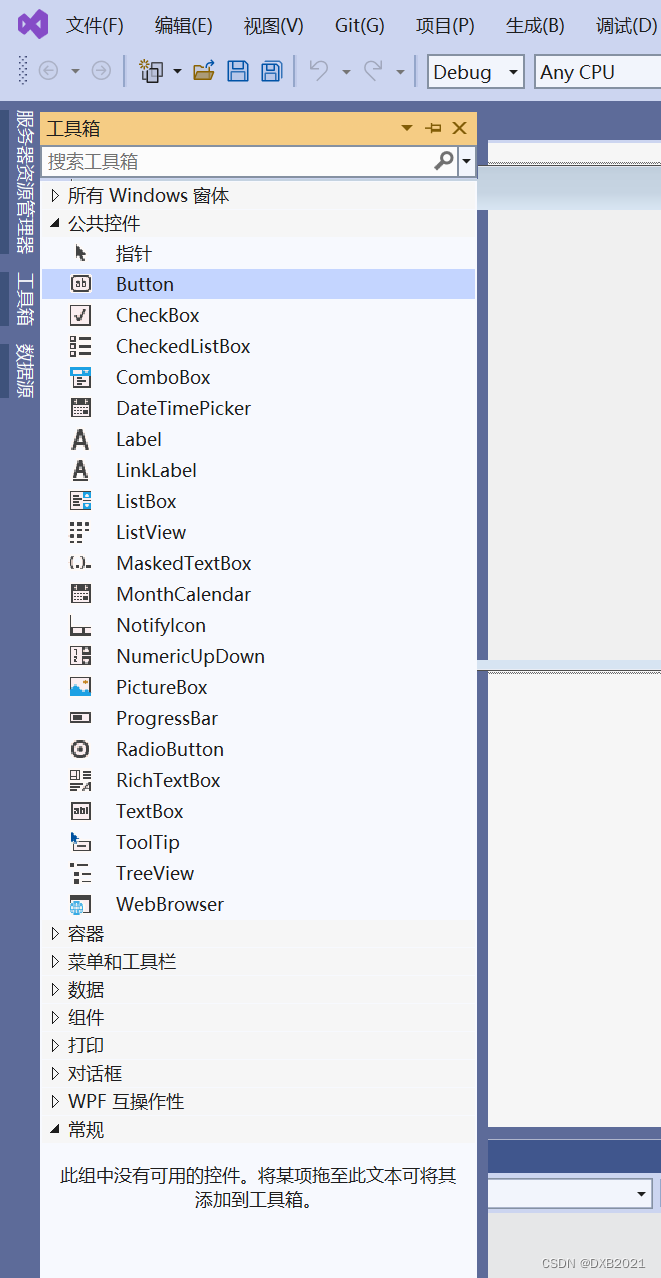The image size is (661, 1278).
Task: Click the Undo arrow icon
Action: (319, 70)
